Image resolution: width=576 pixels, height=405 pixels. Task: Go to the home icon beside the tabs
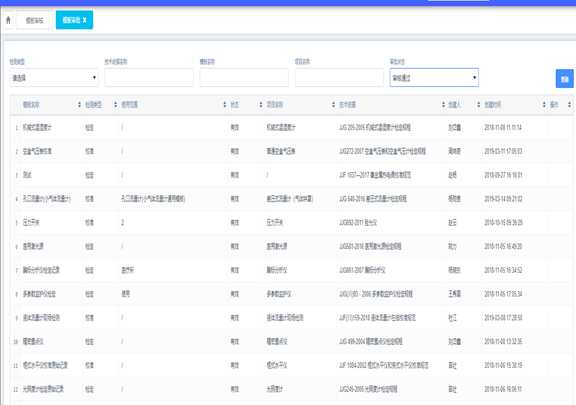(x=8, y=20)
